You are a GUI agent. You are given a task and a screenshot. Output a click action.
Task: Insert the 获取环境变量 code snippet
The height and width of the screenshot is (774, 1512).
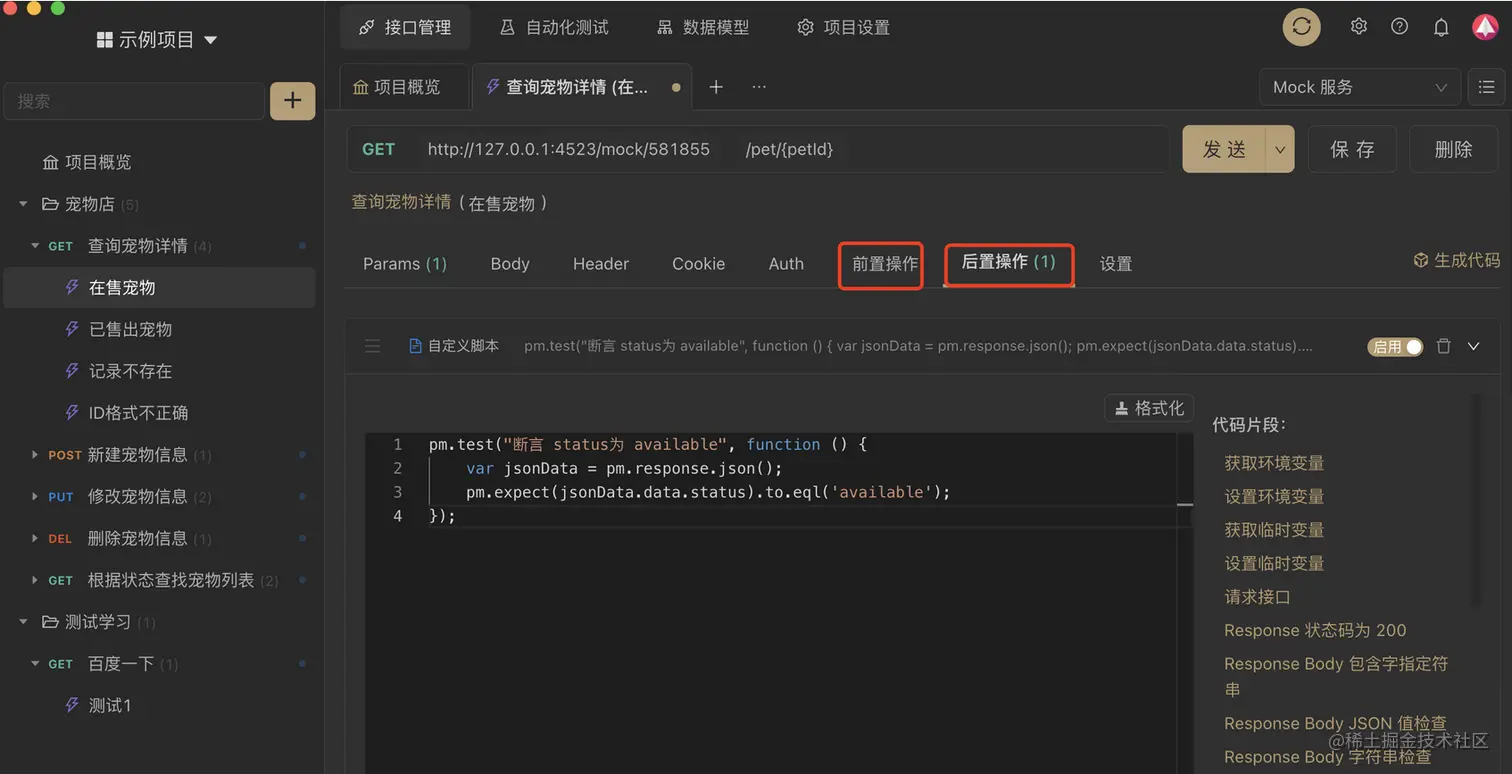[x=1274, y=463]
